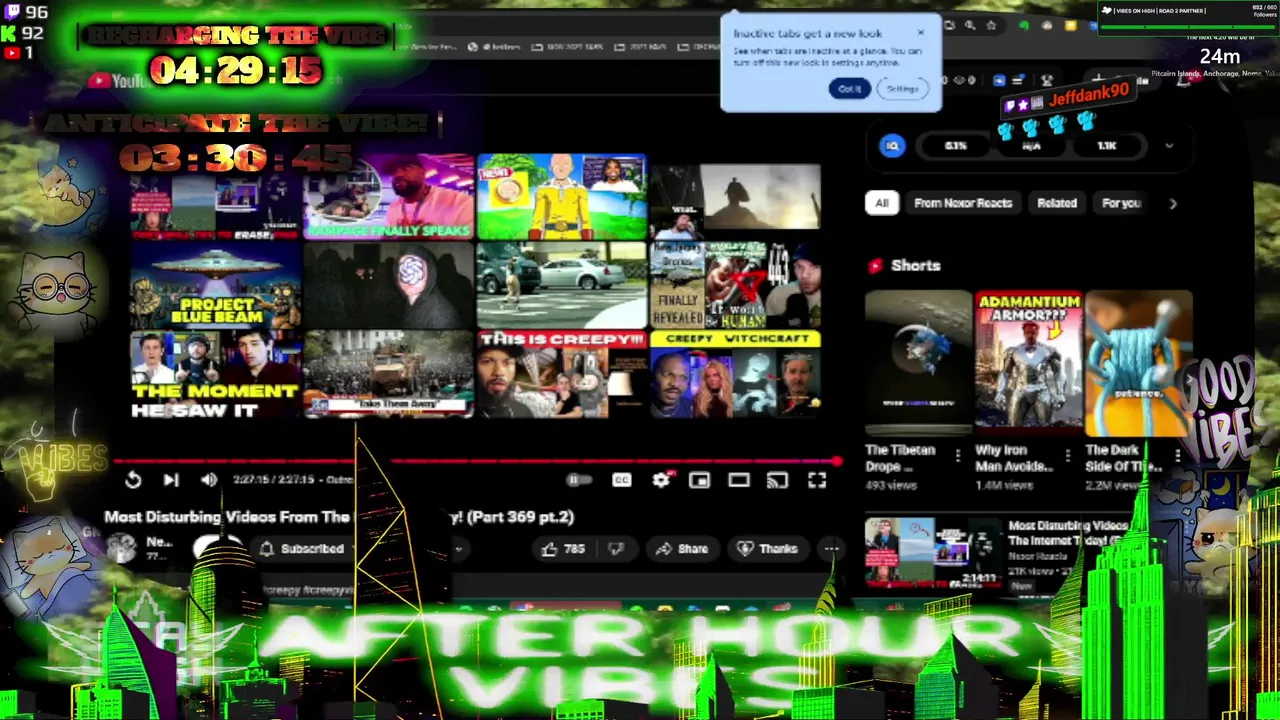
Task: Enable miniplayer mode icon
Action: 699,481
